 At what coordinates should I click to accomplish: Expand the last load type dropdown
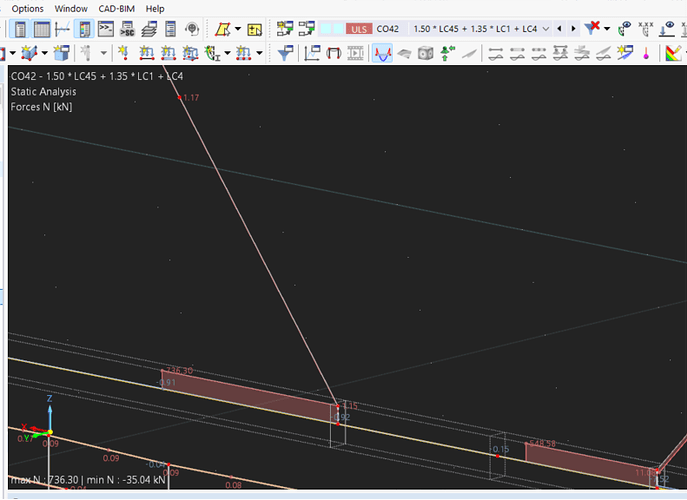click(259, 53)
